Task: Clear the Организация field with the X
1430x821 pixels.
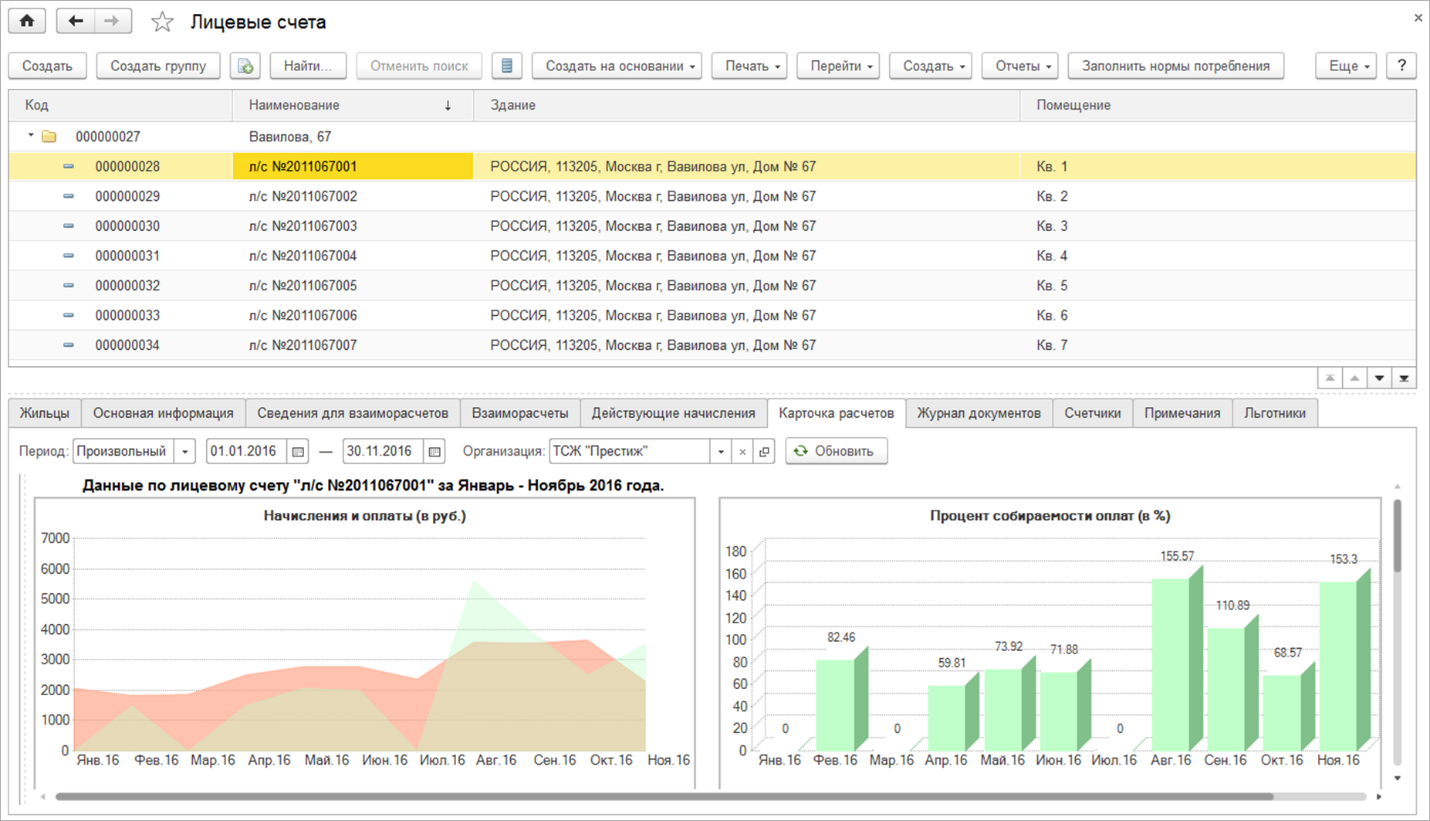Action: click(742, 452)
